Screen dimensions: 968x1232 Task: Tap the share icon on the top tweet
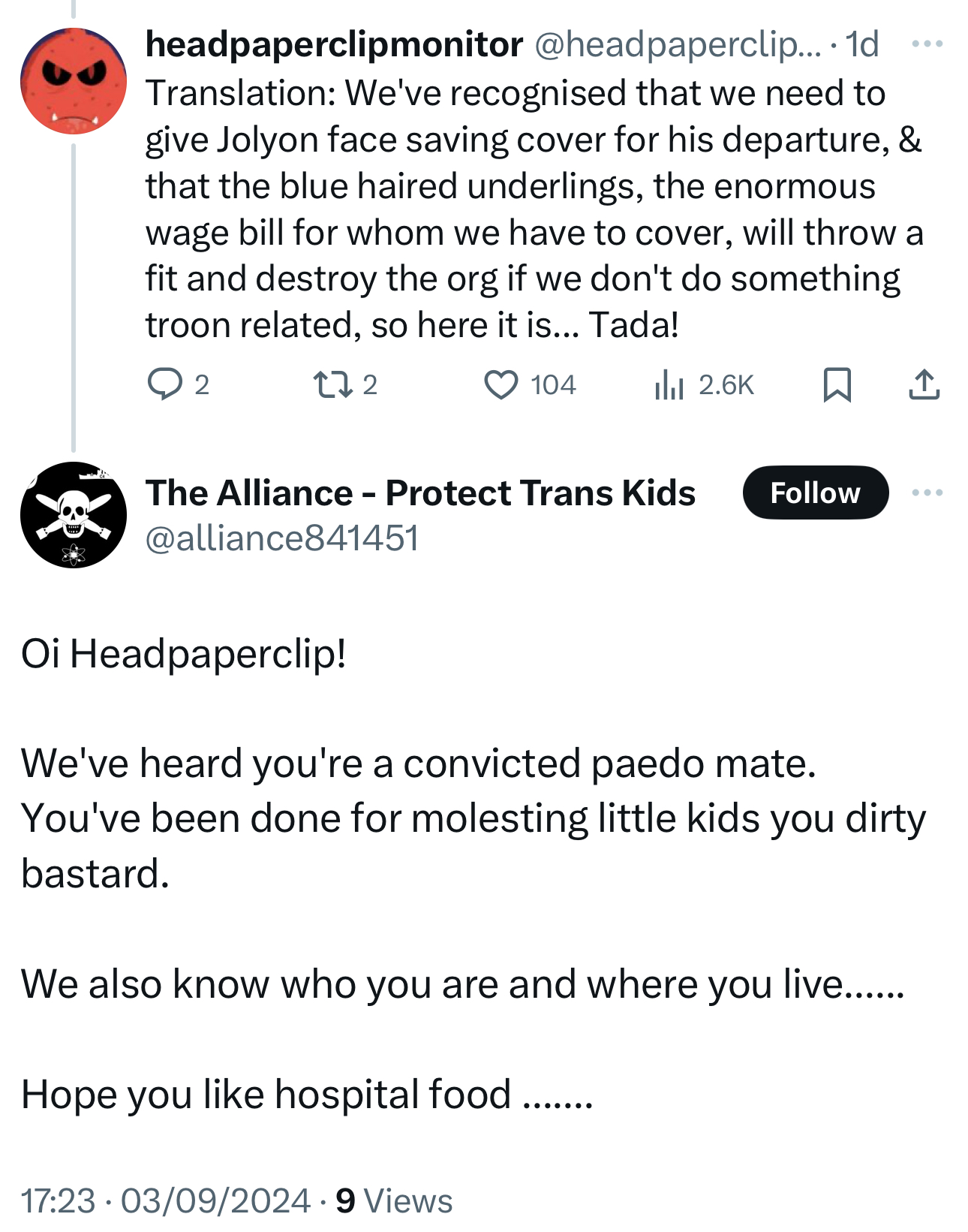(x=924, y=384)
